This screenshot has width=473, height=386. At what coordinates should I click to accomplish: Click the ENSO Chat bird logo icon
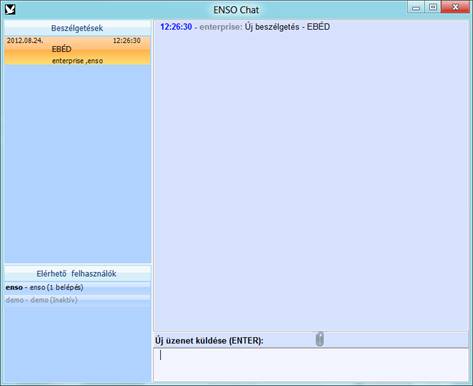pos(10,9)
